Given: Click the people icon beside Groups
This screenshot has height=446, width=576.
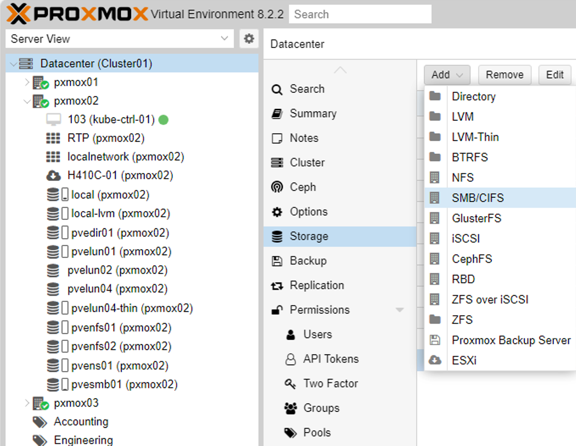Looking at the screenshot, I should 291,408.
